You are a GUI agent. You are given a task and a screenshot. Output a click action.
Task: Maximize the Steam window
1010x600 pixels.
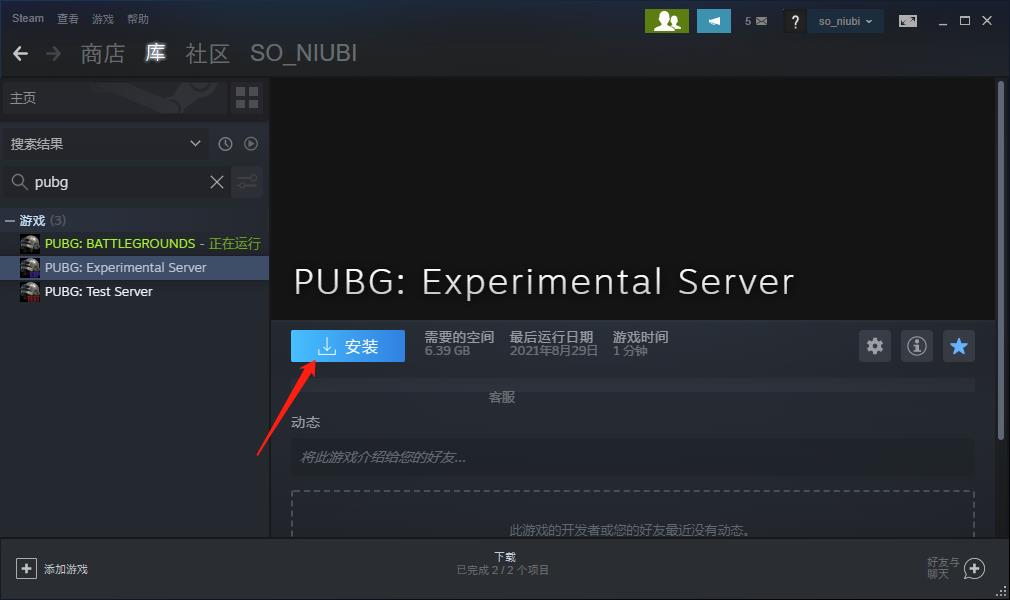coord(965,21)
